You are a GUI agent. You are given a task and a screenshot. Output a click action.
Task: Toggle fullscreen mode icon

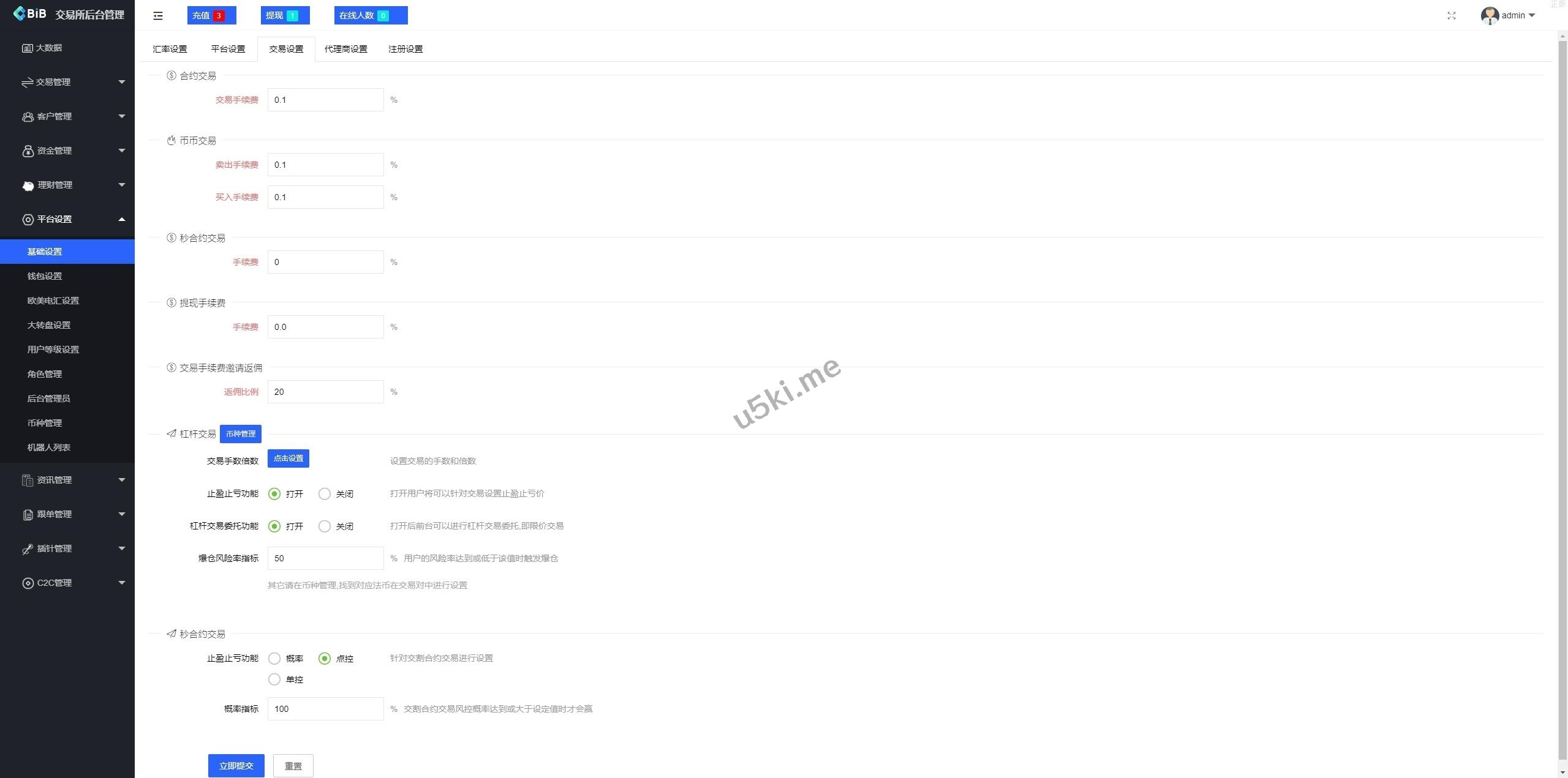[1451, 16]
